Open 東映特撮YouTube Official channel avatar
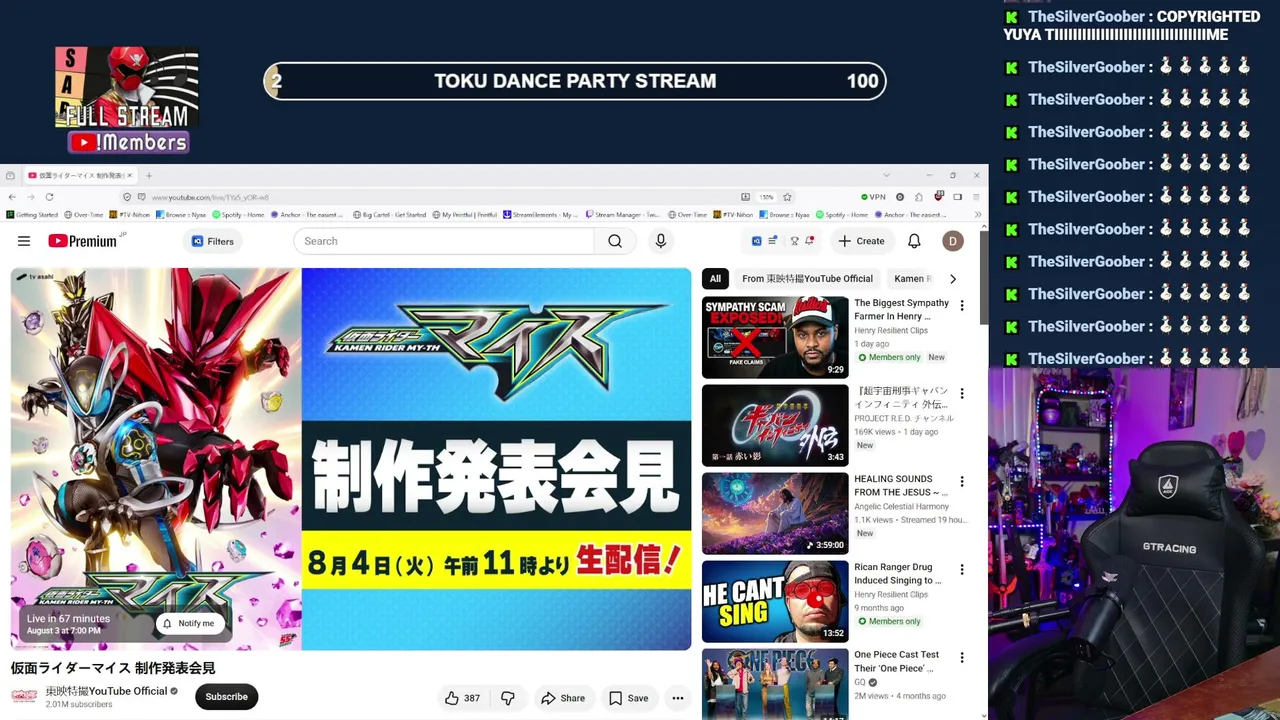Viewport: 1280px width, 720px height. 24,697
